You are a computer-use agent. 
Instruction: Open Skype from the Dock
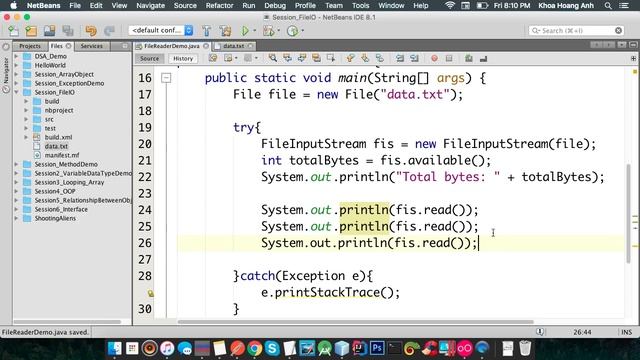(272, 348)
